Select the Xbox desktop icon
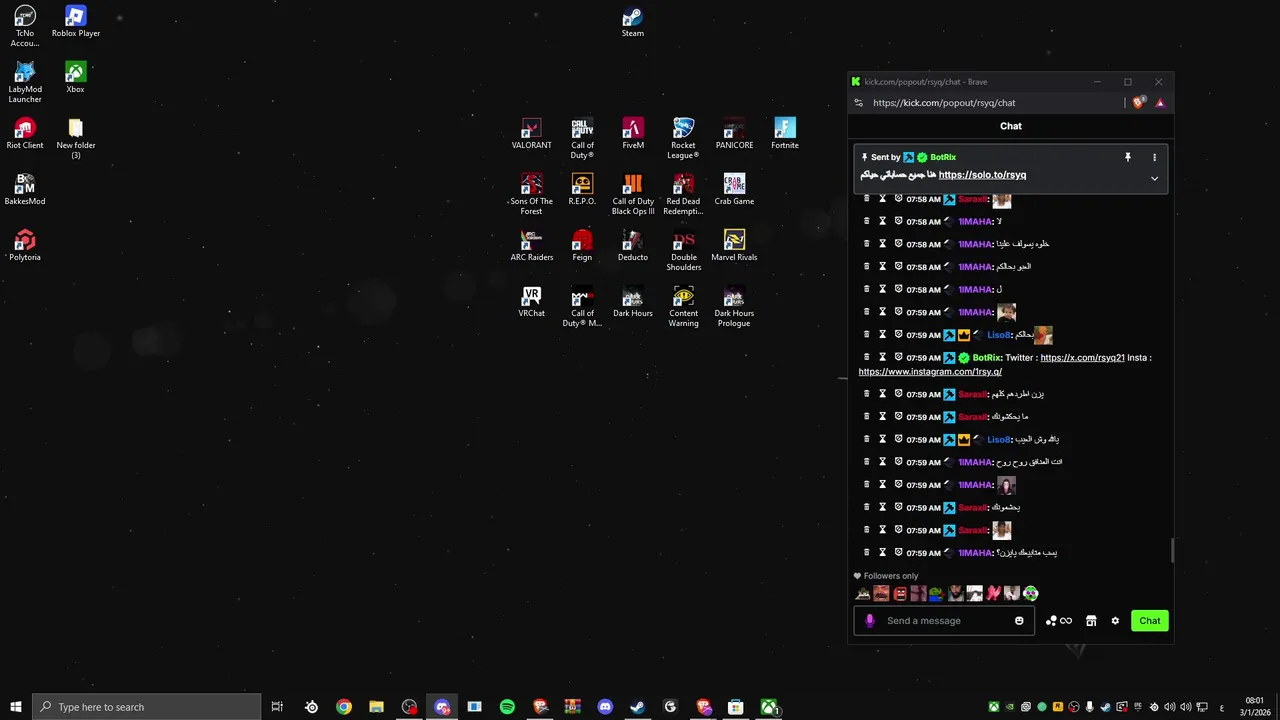This screenshot has height=720, width=1280. [75, 78]
